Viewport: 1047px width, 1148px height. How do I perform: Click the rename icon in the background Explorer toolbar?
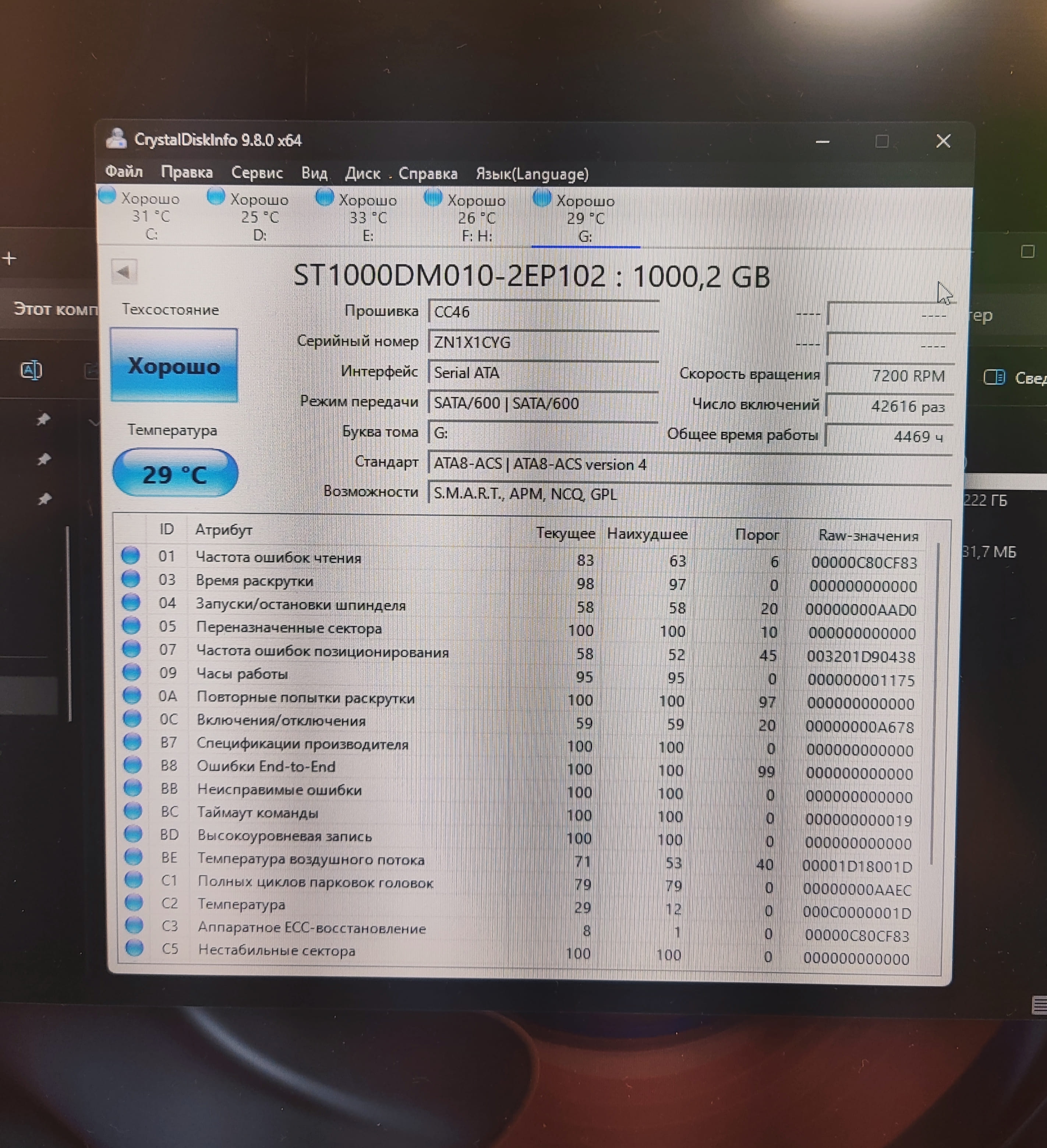(x=31, y=370)
